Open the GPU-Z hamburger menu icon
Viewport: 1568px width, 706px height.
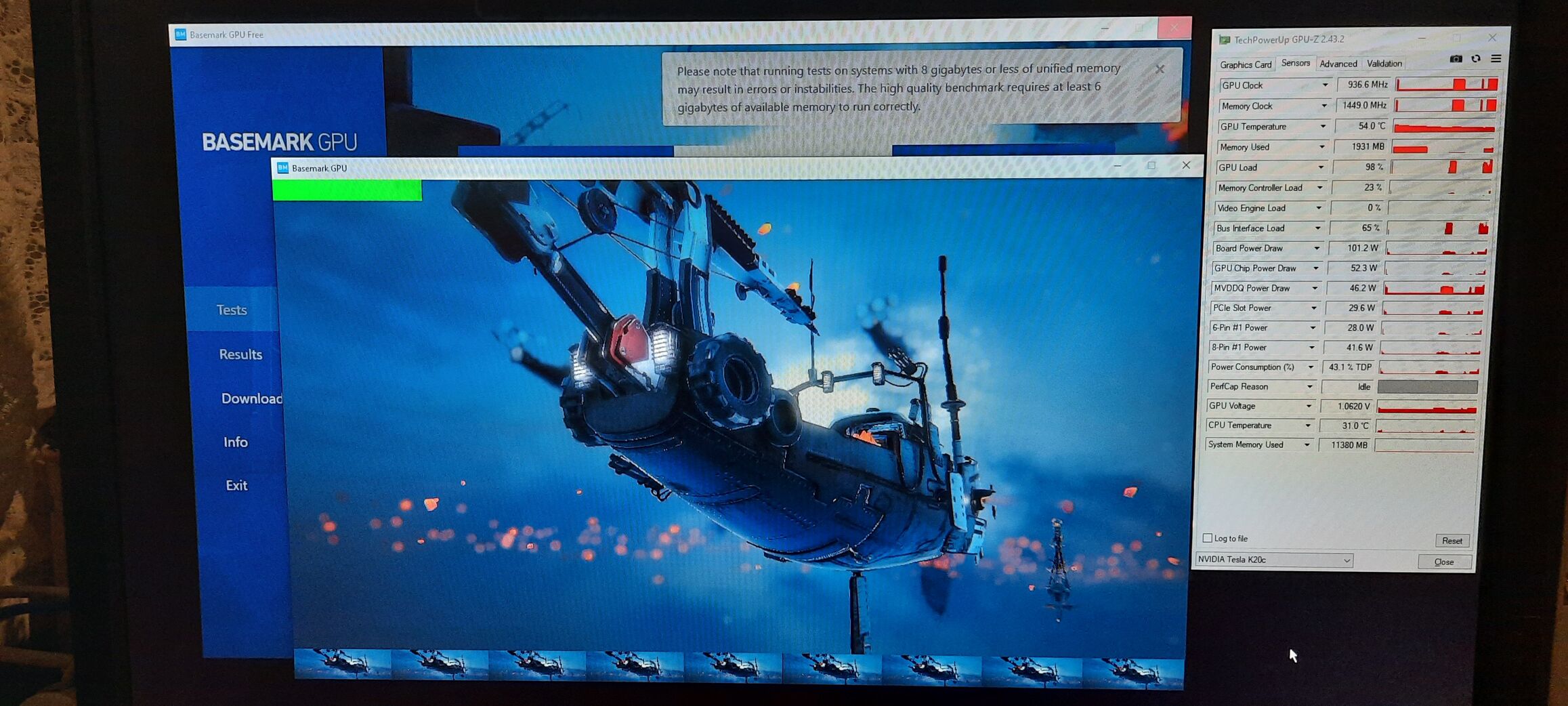(1496, 59)
